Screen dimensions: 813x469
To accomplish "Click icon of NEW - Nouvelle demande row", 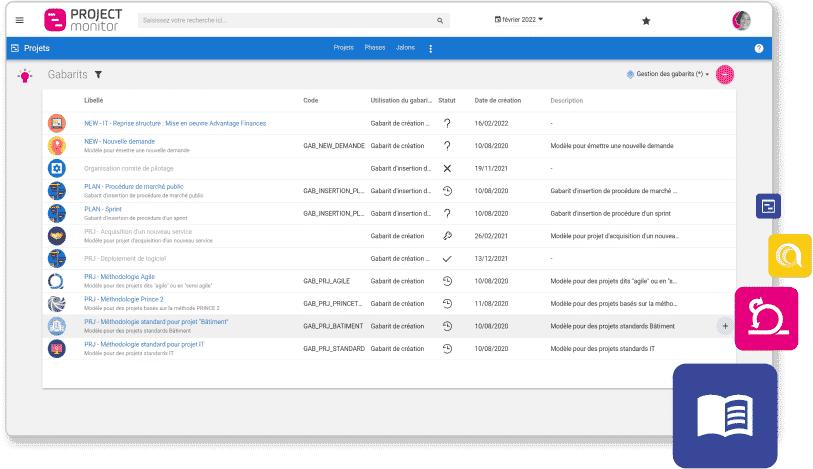I will coord(57,146).
